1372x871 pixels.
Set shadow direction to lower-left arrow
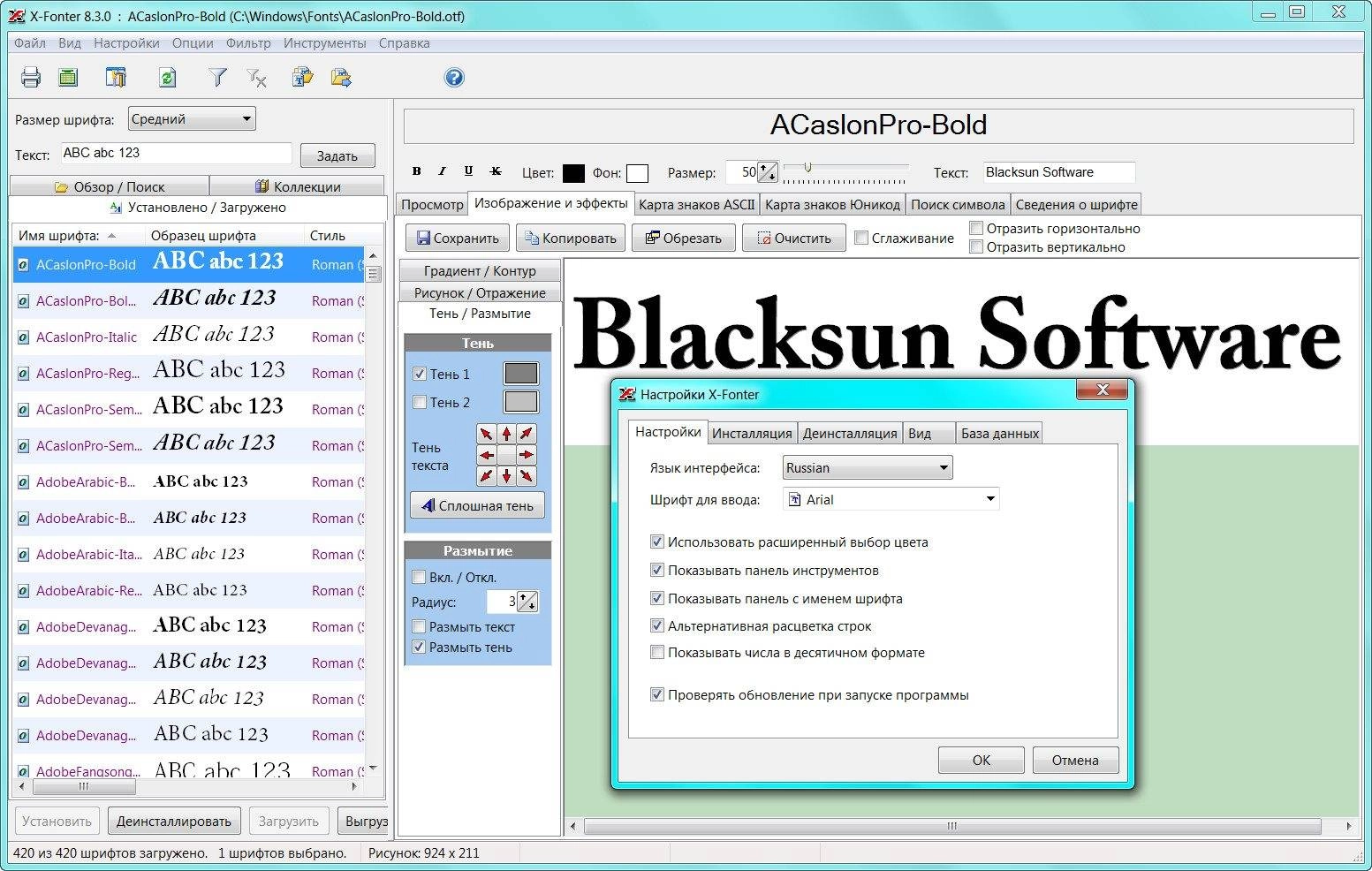(487, 476)
